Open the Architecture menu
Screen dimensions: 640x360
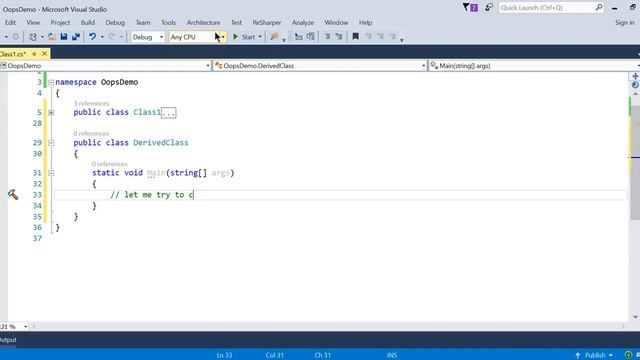203,23
